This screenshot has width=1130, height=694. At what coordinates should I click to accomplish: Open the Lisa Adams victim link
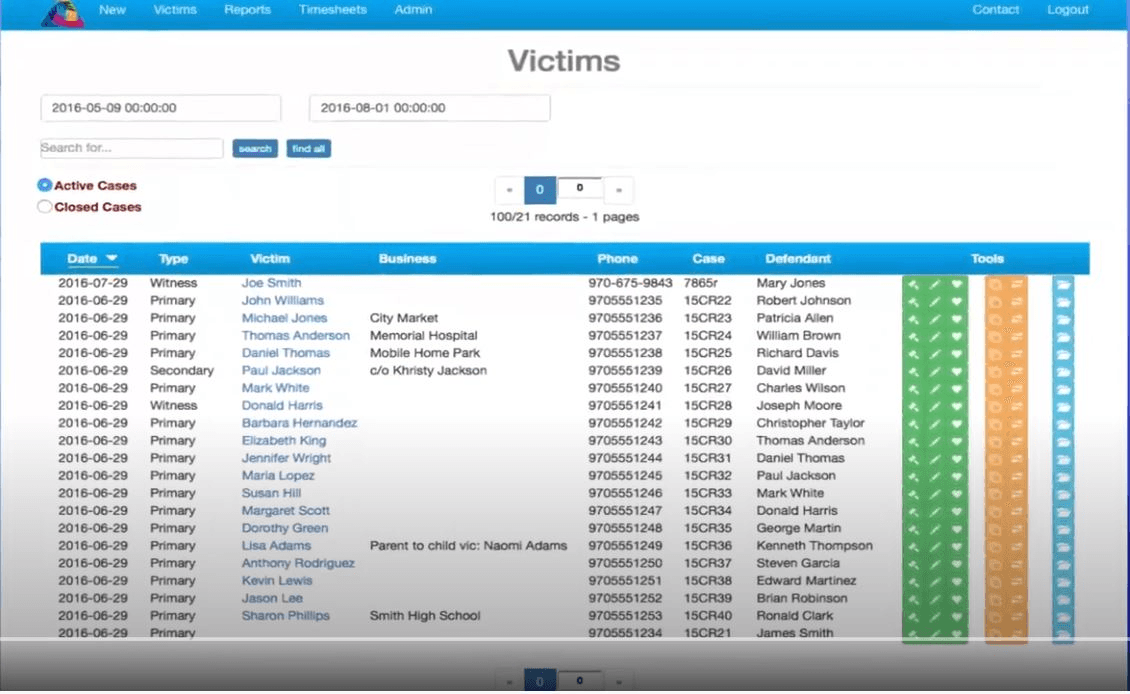276,546
